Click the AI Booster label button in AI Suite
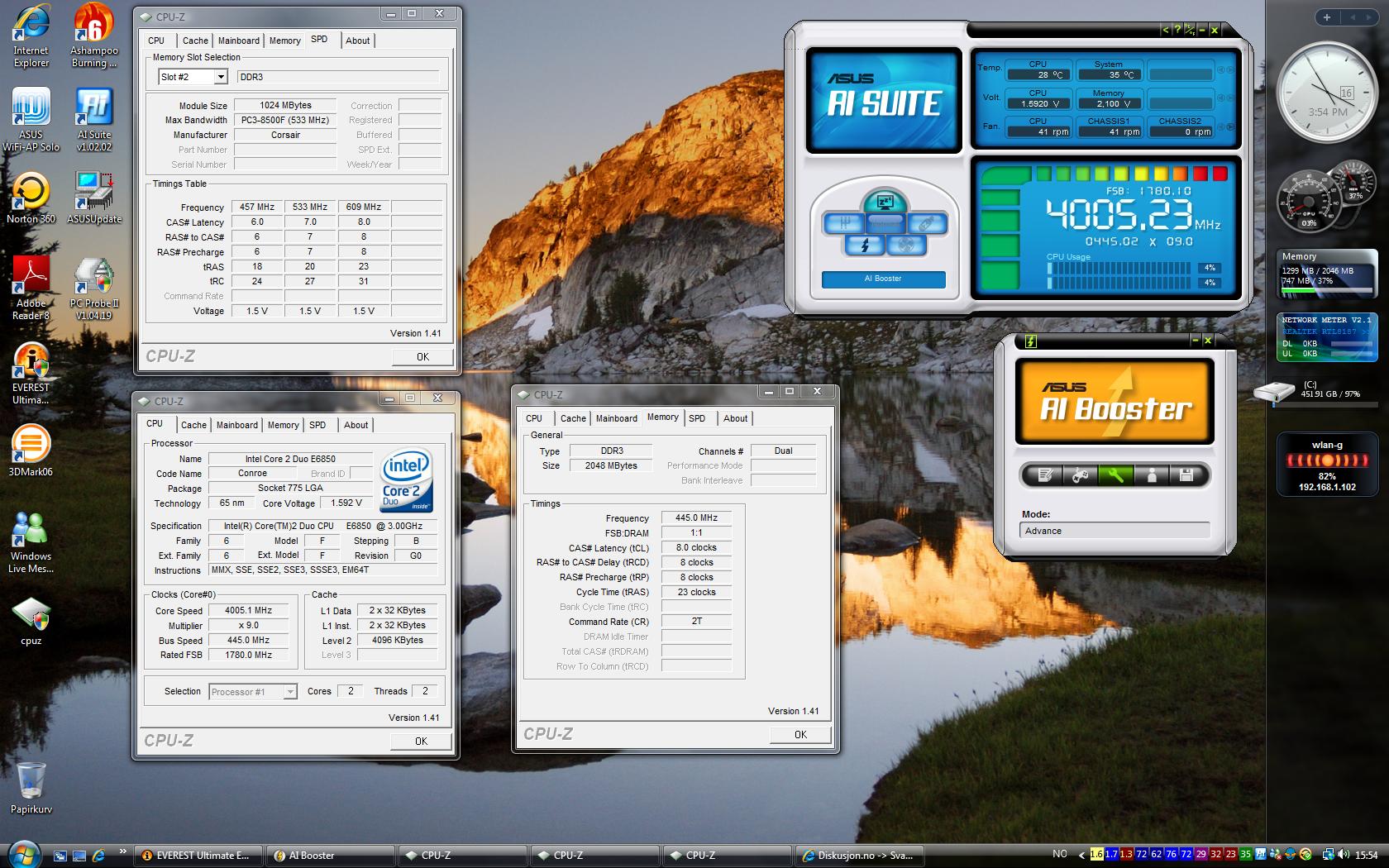 coord(883,279)
